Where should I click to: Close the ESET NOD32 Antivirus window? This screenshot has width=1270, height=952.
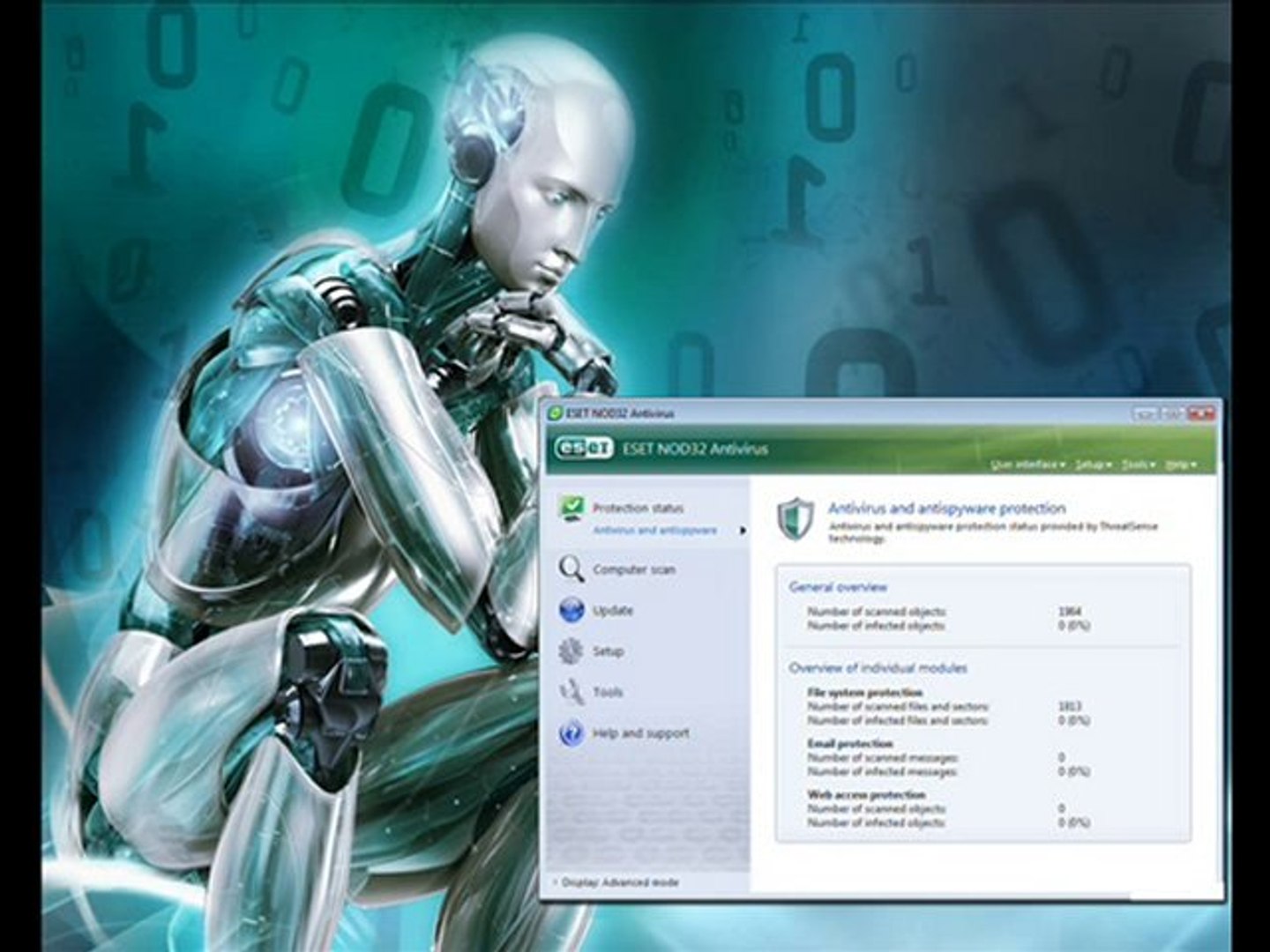(1201, 413)
